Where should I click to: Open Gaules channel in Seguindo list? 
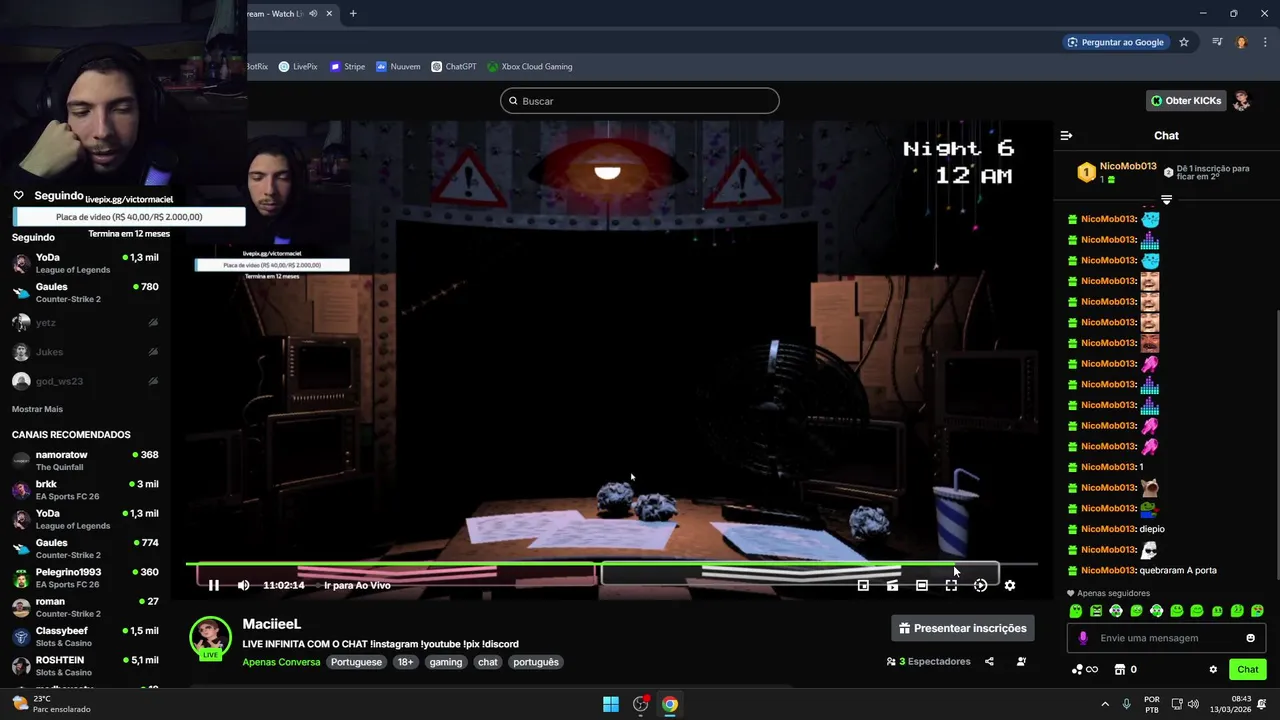(85, 292)
